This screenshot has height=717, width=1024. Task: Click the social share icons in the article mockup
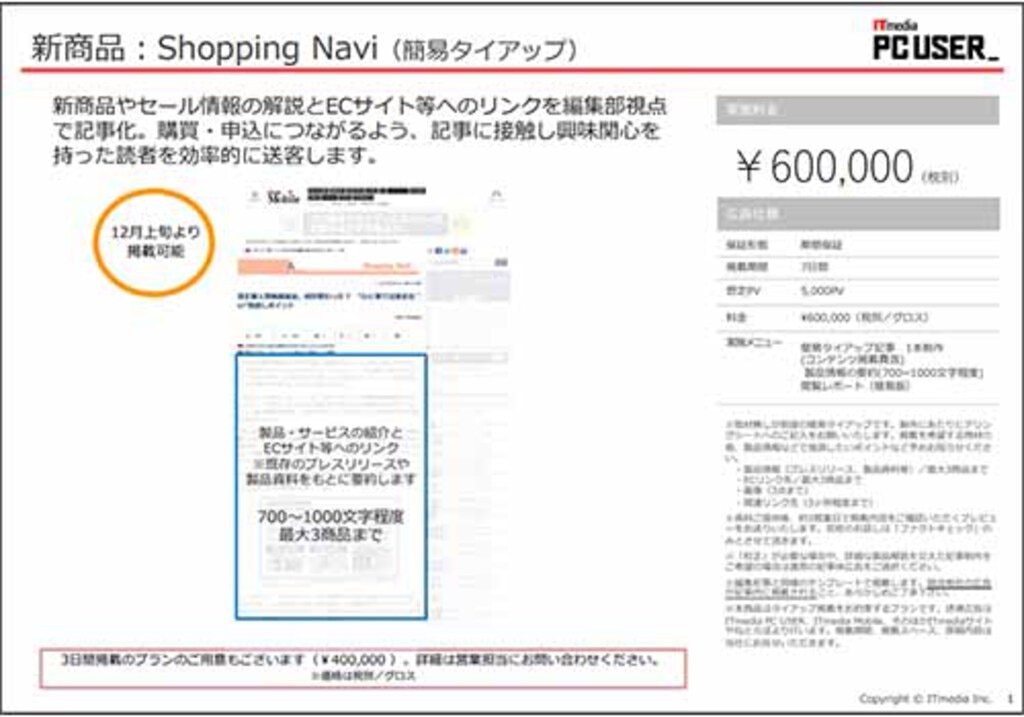(x=450, y=251)
